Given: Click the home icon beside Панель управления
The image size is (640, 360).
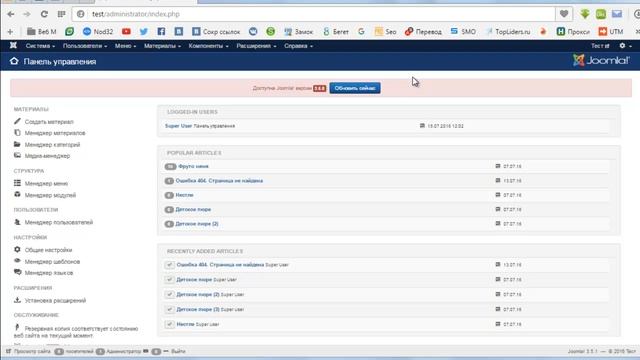Looking at the screenshot, I should click(x=14, y=61).
